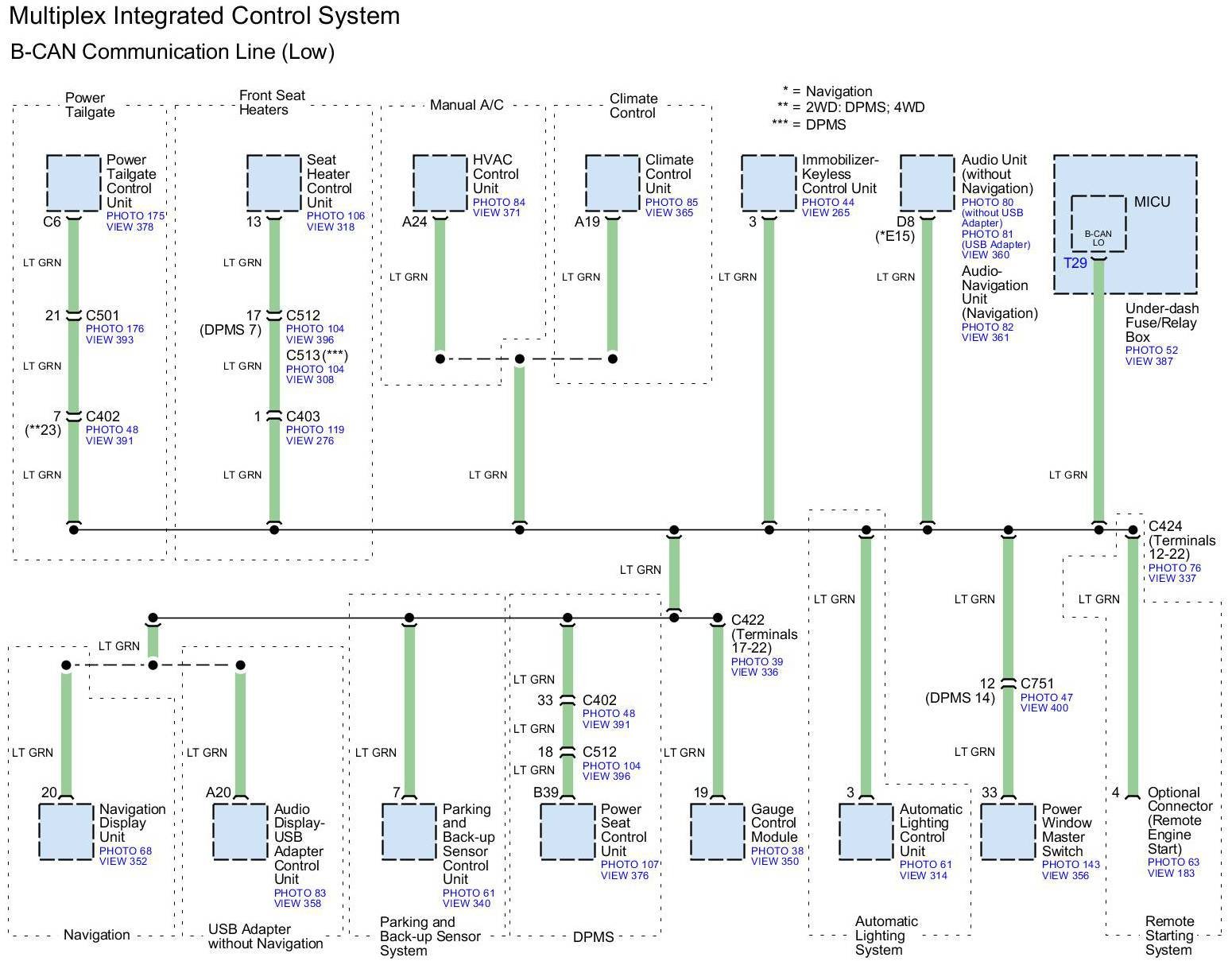Open PHOTO 39 link under C422
The height and width of the screenshot is (965, 1232).
[757, 662]
